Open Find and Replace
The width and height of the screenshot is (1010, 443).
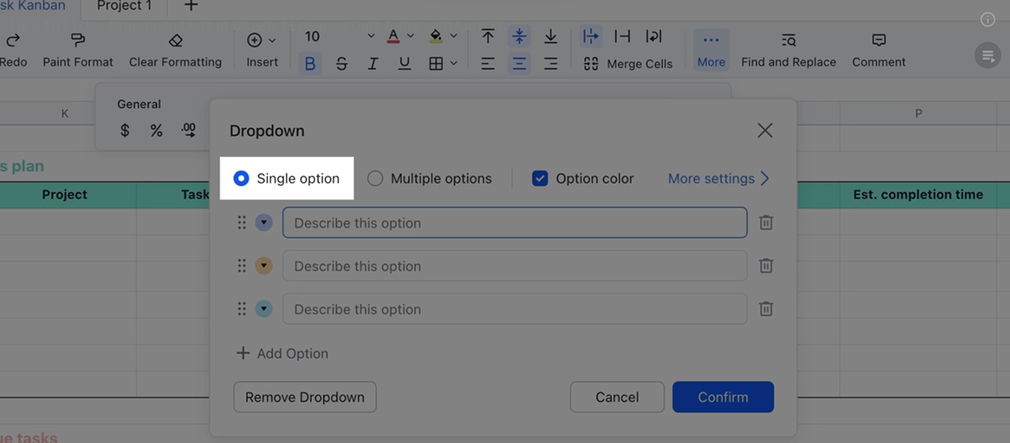788,49
